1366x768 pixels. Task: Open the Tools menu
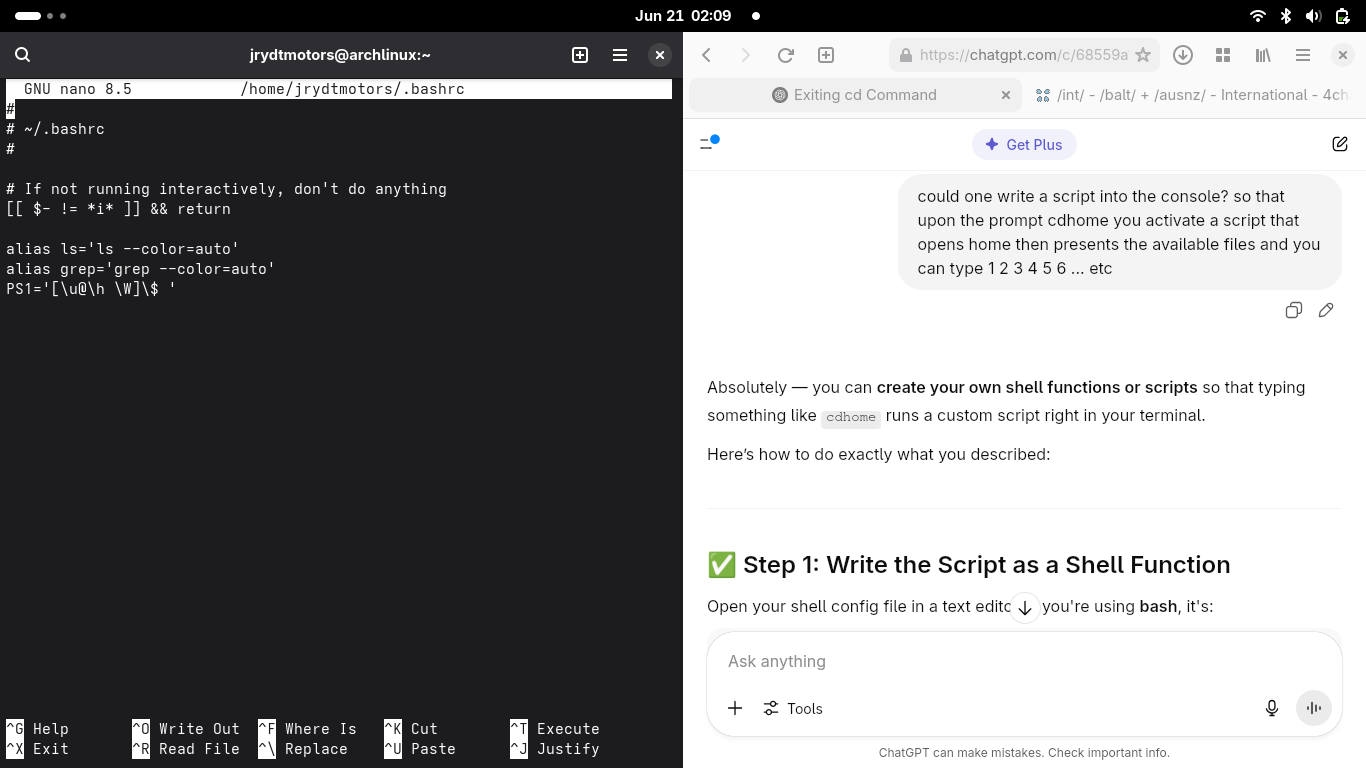click(x=793, y=708)
